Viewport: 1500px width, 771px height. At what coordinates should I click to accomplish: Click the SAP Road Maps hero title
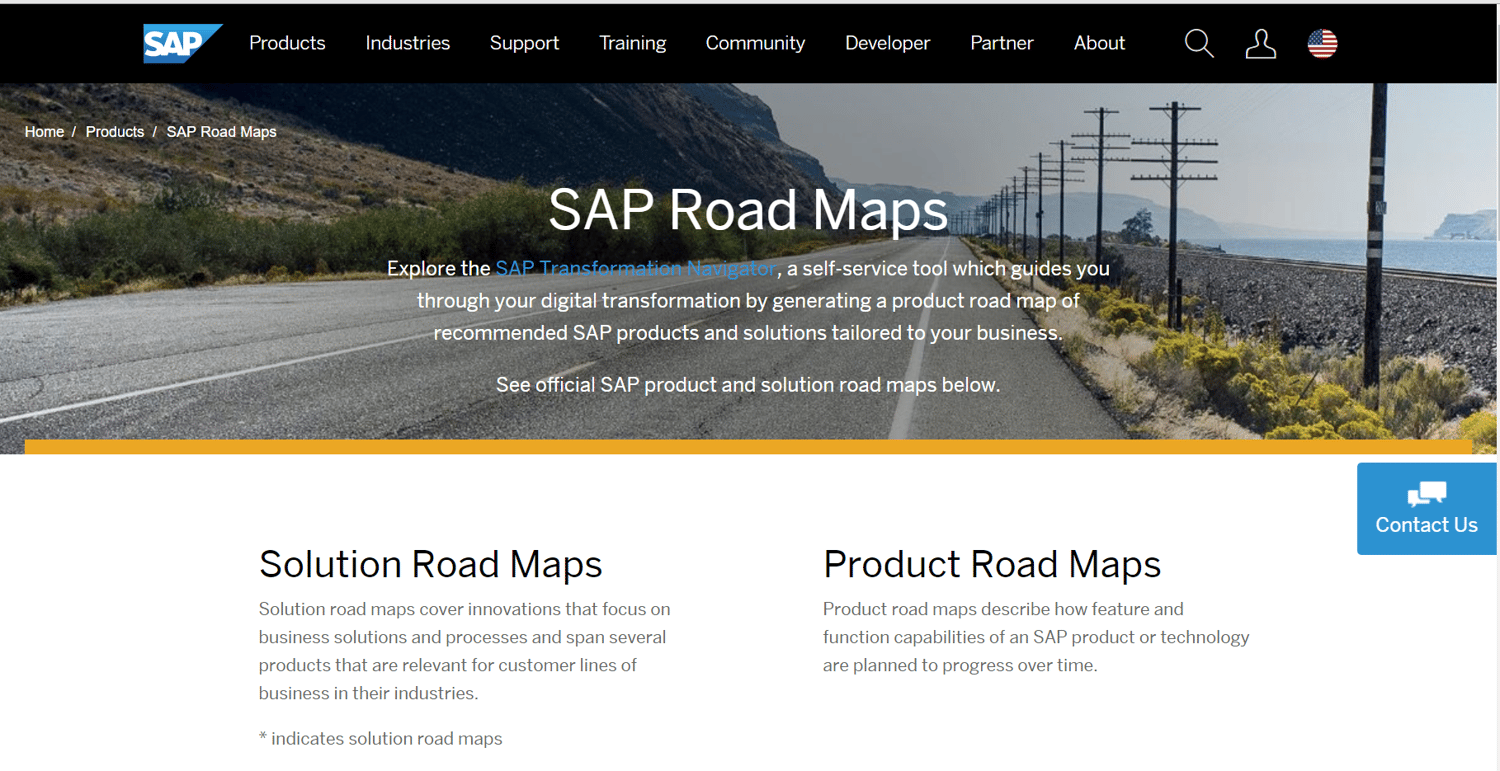748,210
